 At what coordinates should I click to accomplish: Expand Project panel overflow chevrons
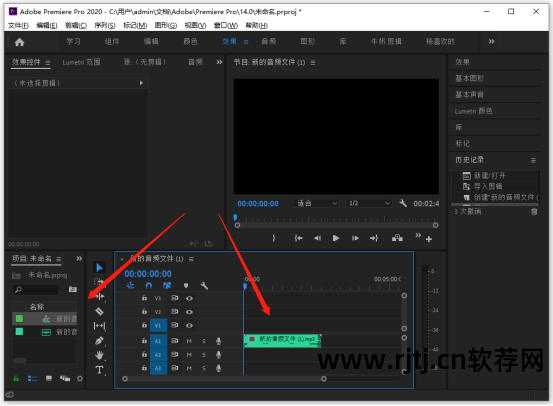tap(79, 259)
